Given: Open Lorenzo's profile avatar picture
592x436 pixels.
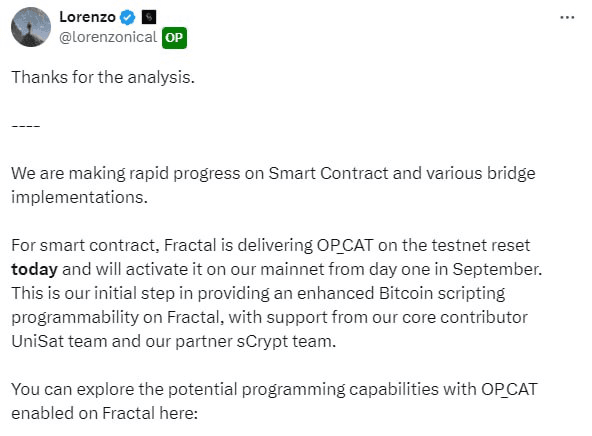Looking at the screenshot, I should (x=31, y=27).
